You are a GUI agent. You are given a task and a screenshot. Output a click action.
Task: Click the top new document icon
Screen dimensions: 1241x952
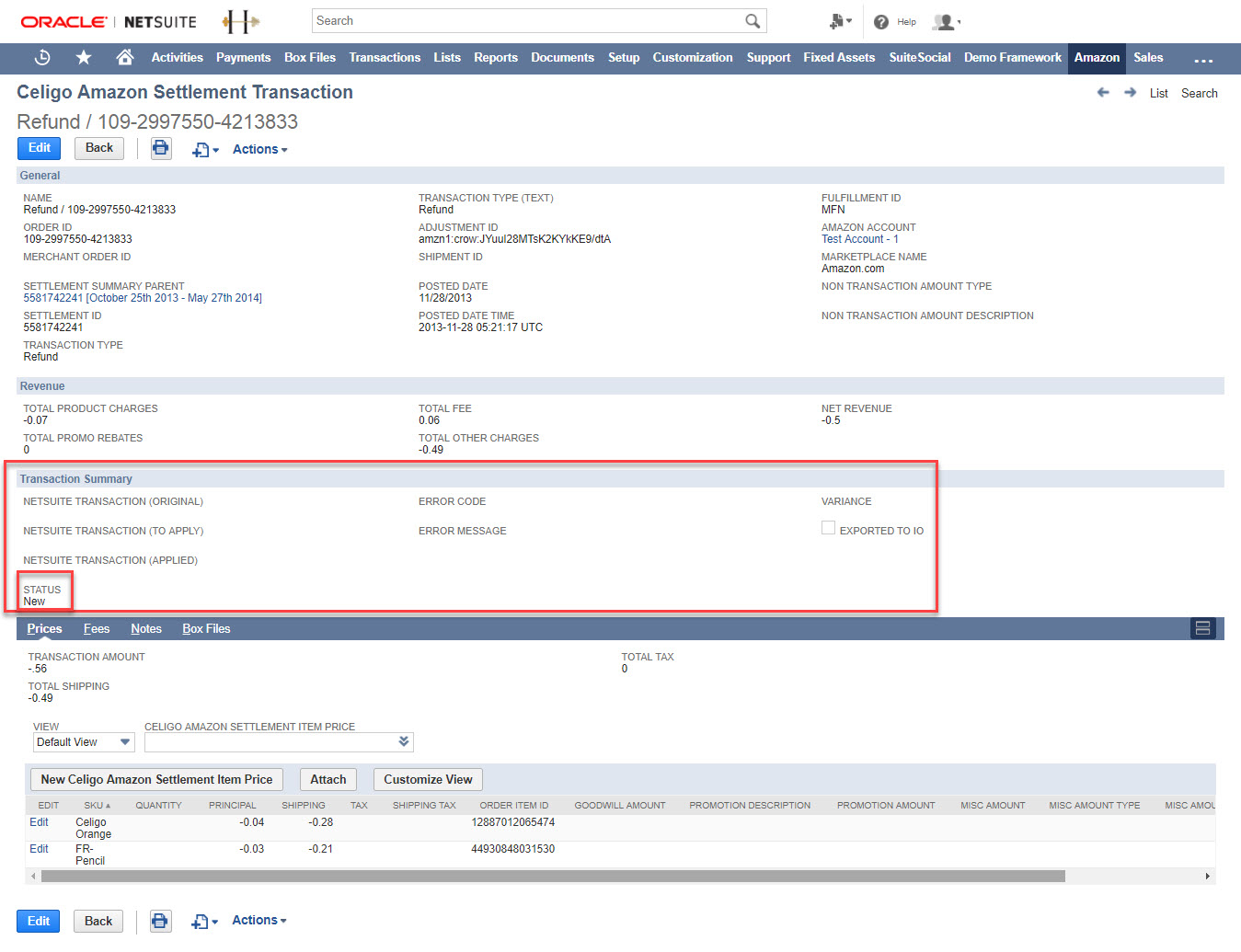tap(204, 150)
